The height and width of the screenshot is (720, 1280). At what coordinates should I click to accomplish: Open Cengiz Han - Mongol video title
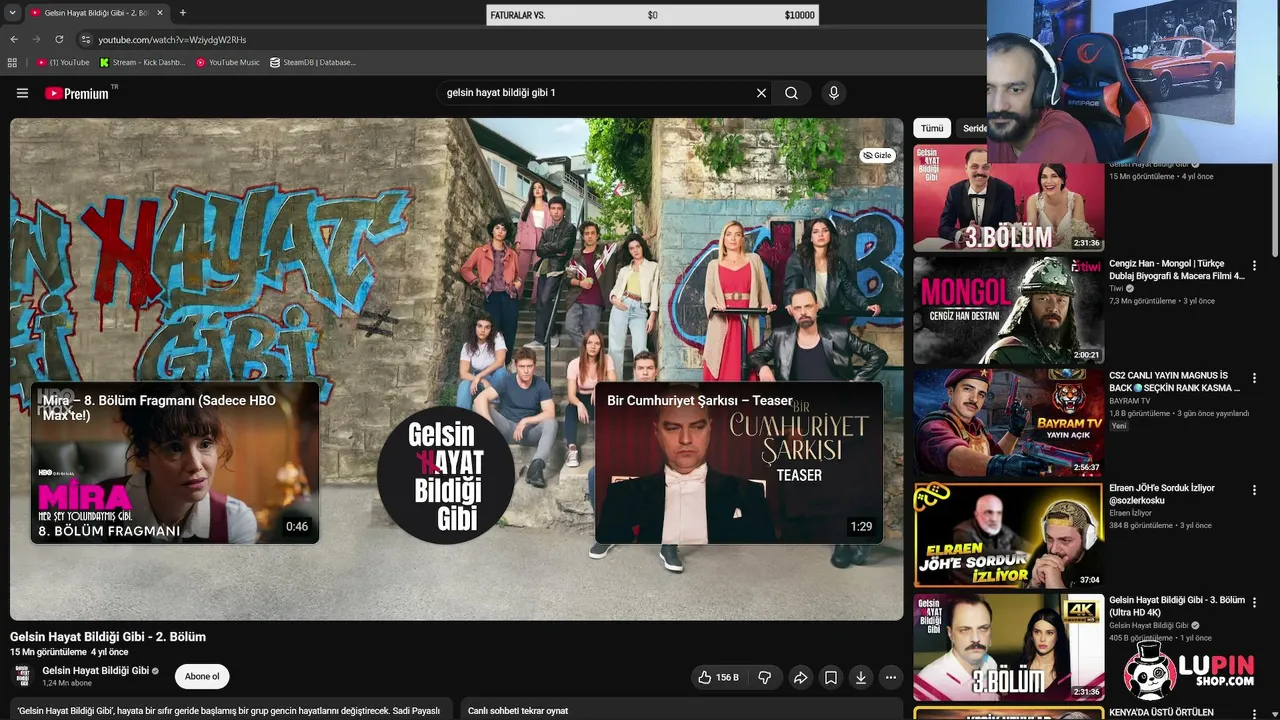tap(1176, 270)
